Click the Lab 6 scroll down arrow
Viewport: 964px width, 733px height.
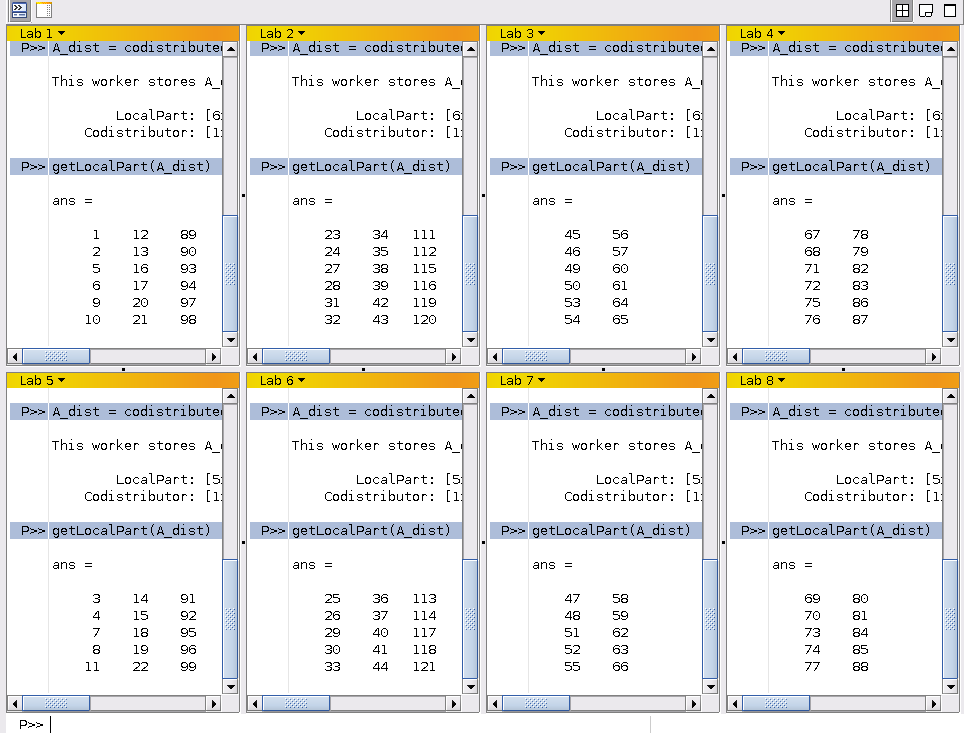pos(470,687)
